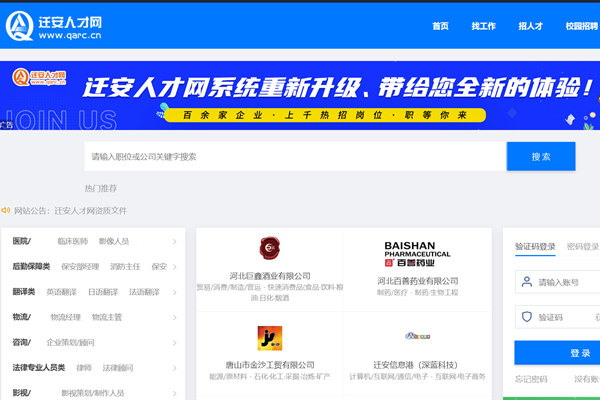Focus the 请输入账号 input field
This screenshot has height=400, width=600.
click(558, 282)
